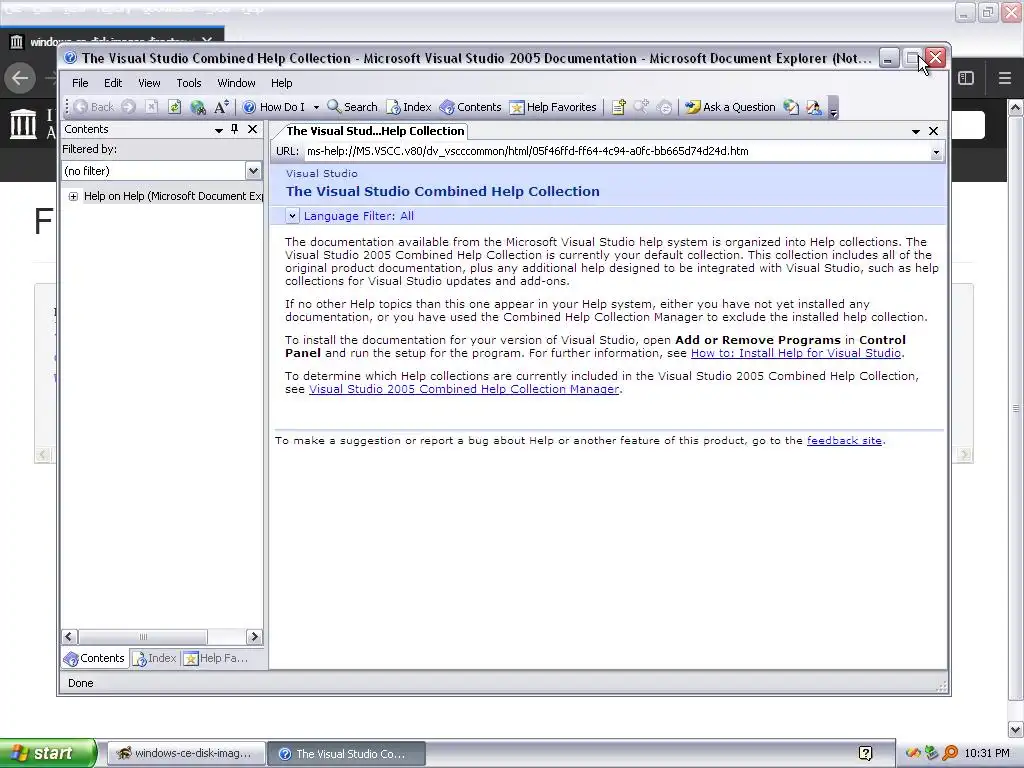Click the browser page scroll-down arrow
1024x768 pixels.
[x=1016, y=729]
